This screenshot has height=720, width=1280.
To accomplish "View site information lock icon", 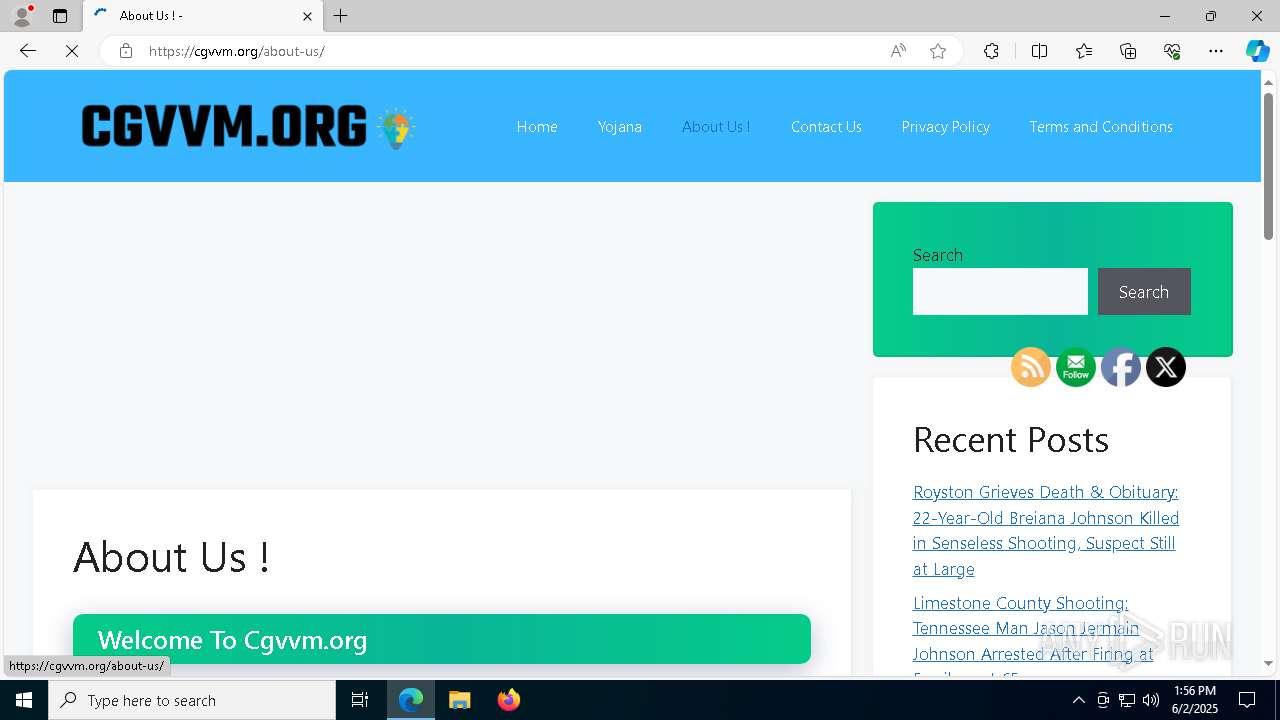I will pyautogui.click(x=126, y=51).
